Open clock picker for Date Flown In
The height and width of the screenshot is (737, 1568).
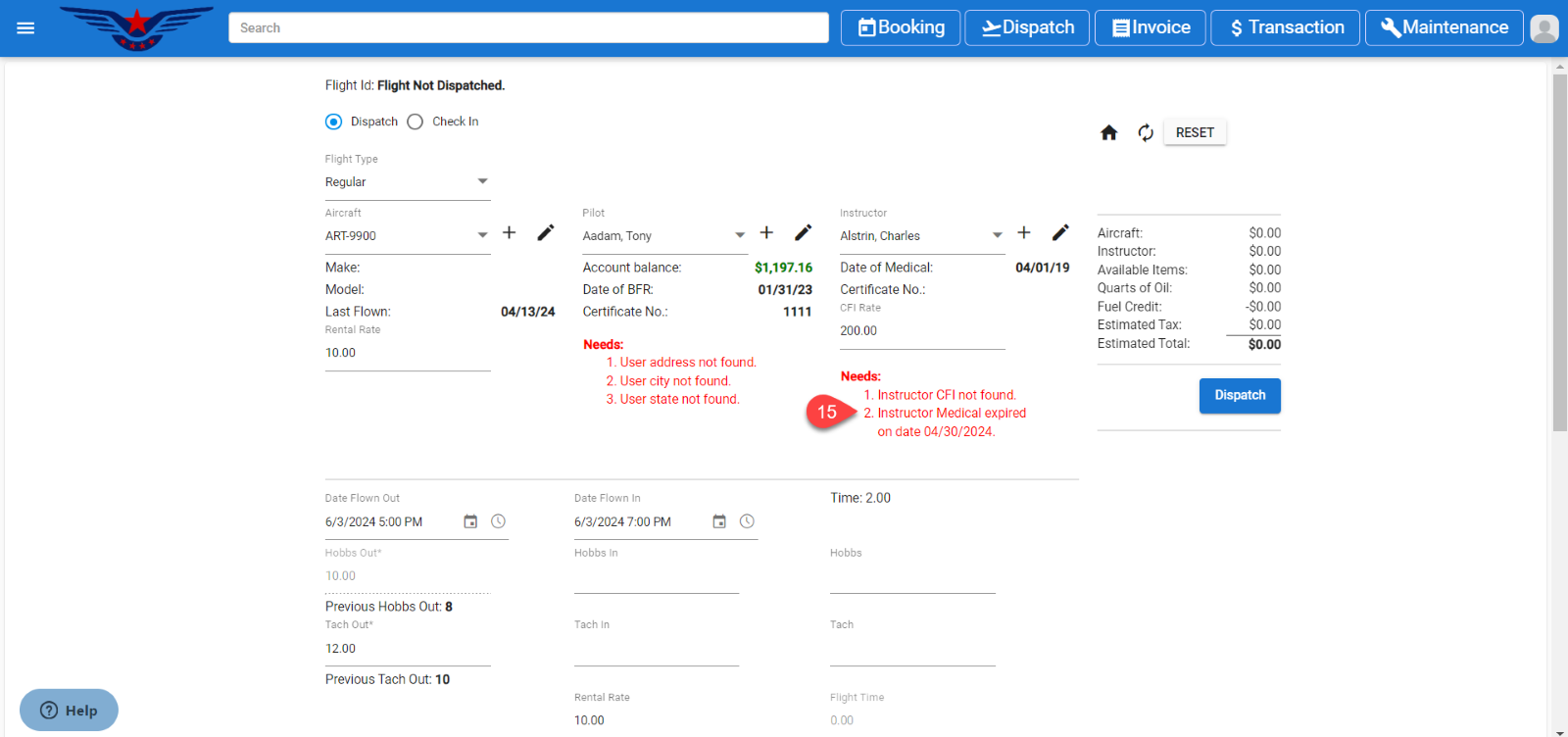click(x=747, y=521)
